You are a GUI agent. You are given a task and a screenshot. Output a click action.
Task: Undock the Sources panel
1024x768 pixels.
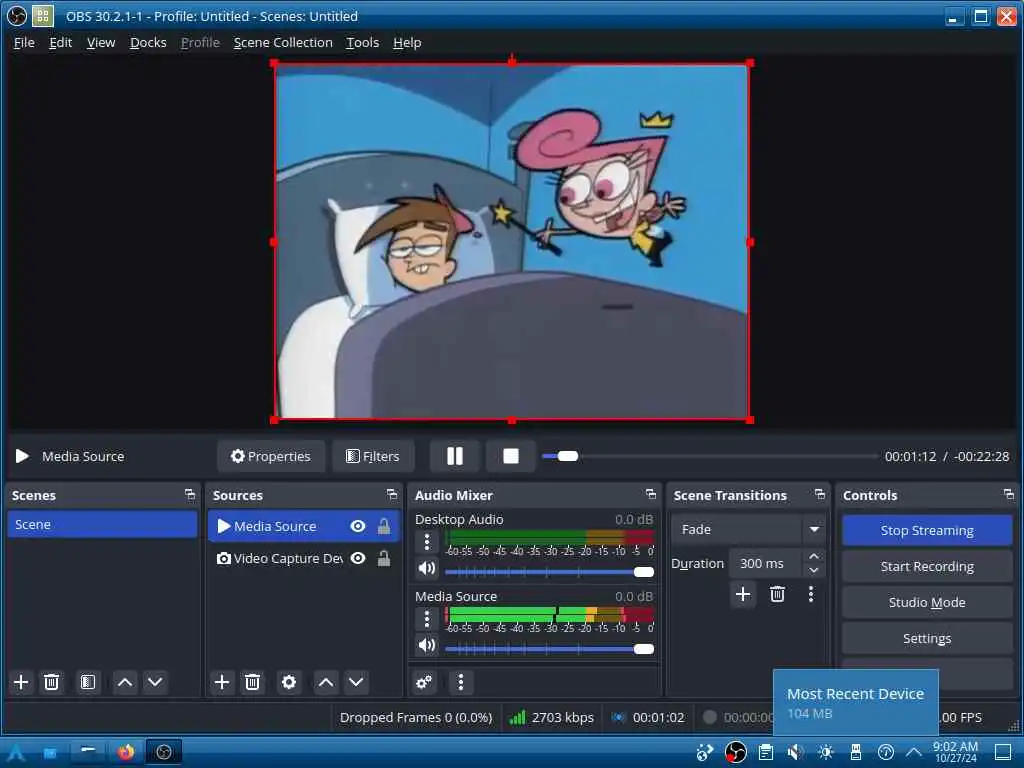pos(392,494)
